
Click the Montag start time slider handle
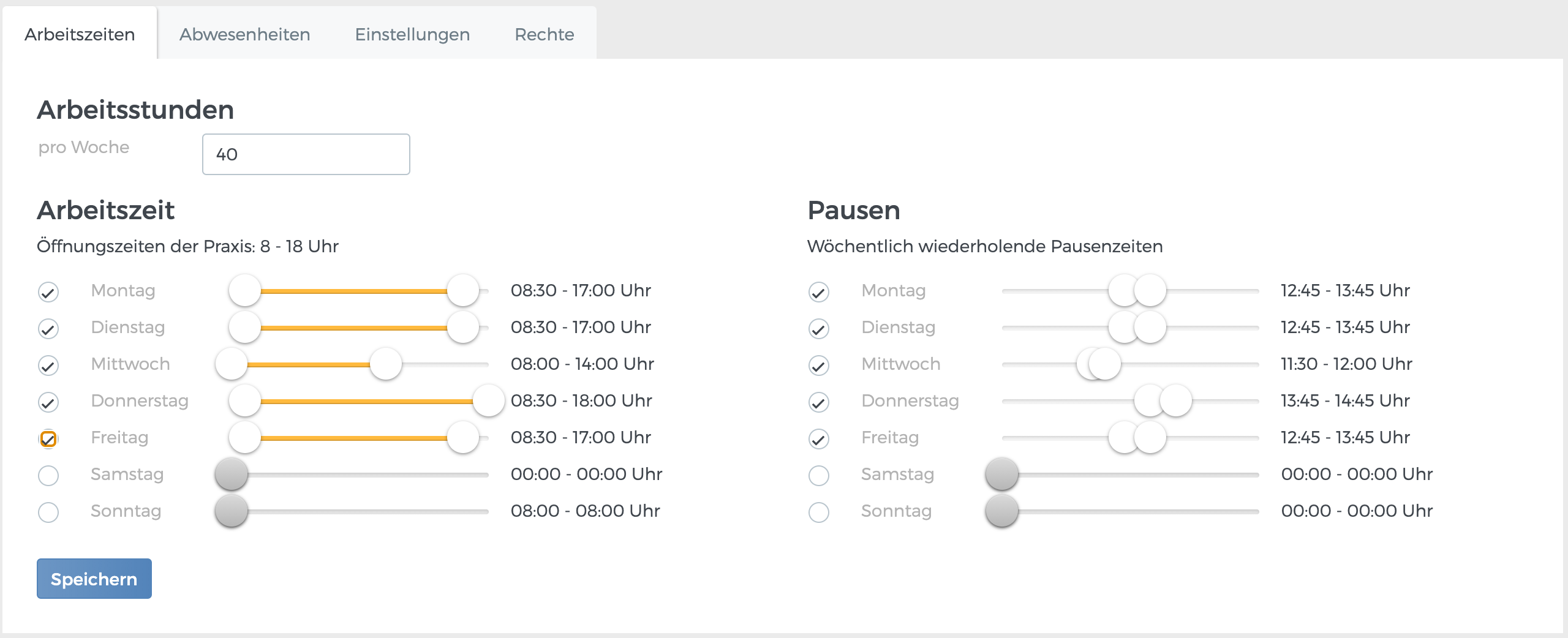(244, 291)
